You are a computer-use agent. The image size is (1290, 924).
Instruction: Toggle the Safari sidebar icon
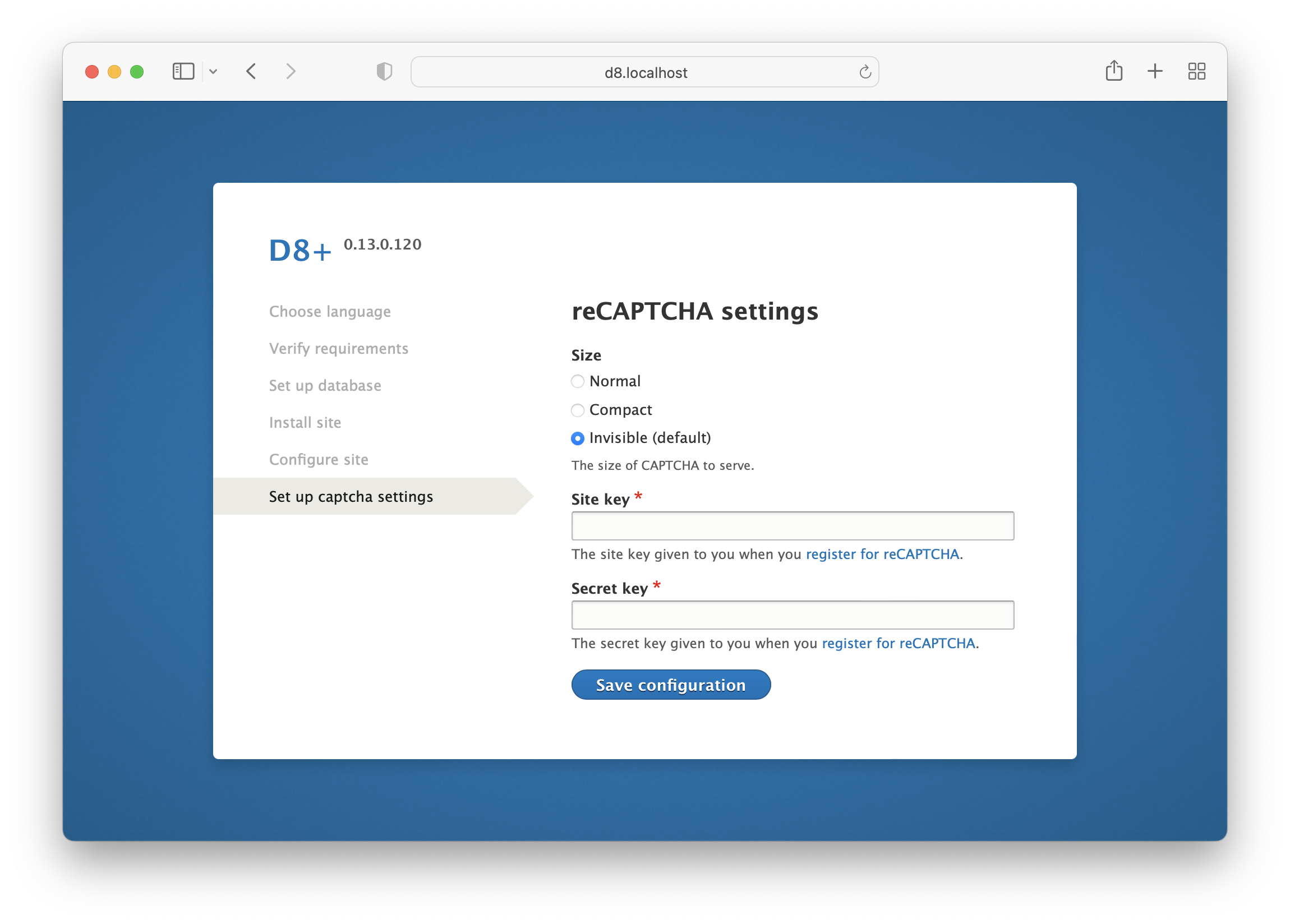[183, 72]
